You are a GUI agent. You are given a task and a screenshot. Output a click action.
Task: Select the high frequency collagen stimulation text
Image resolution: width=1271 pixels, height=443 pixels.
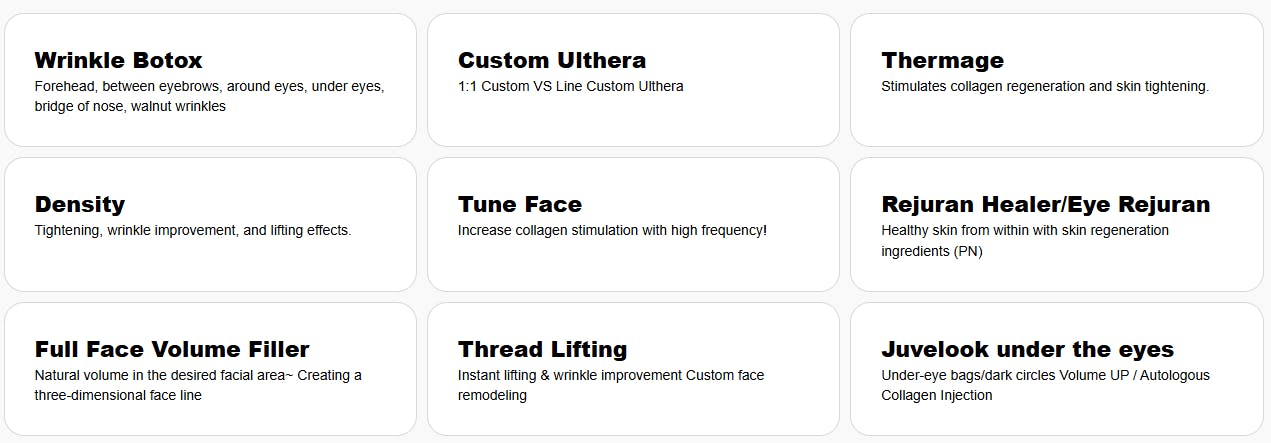(612, 230)
